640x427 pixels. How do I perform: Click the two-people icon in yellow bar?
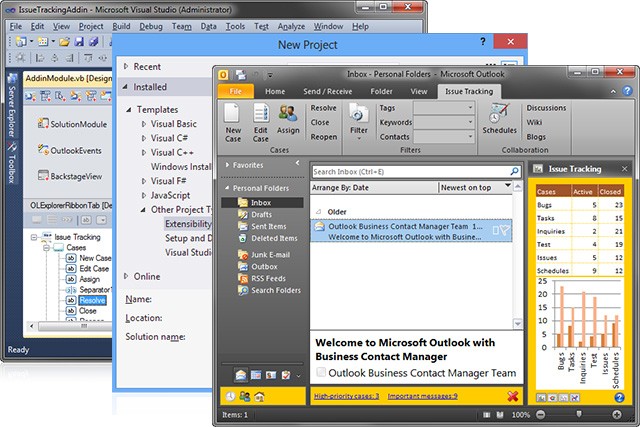244,396
